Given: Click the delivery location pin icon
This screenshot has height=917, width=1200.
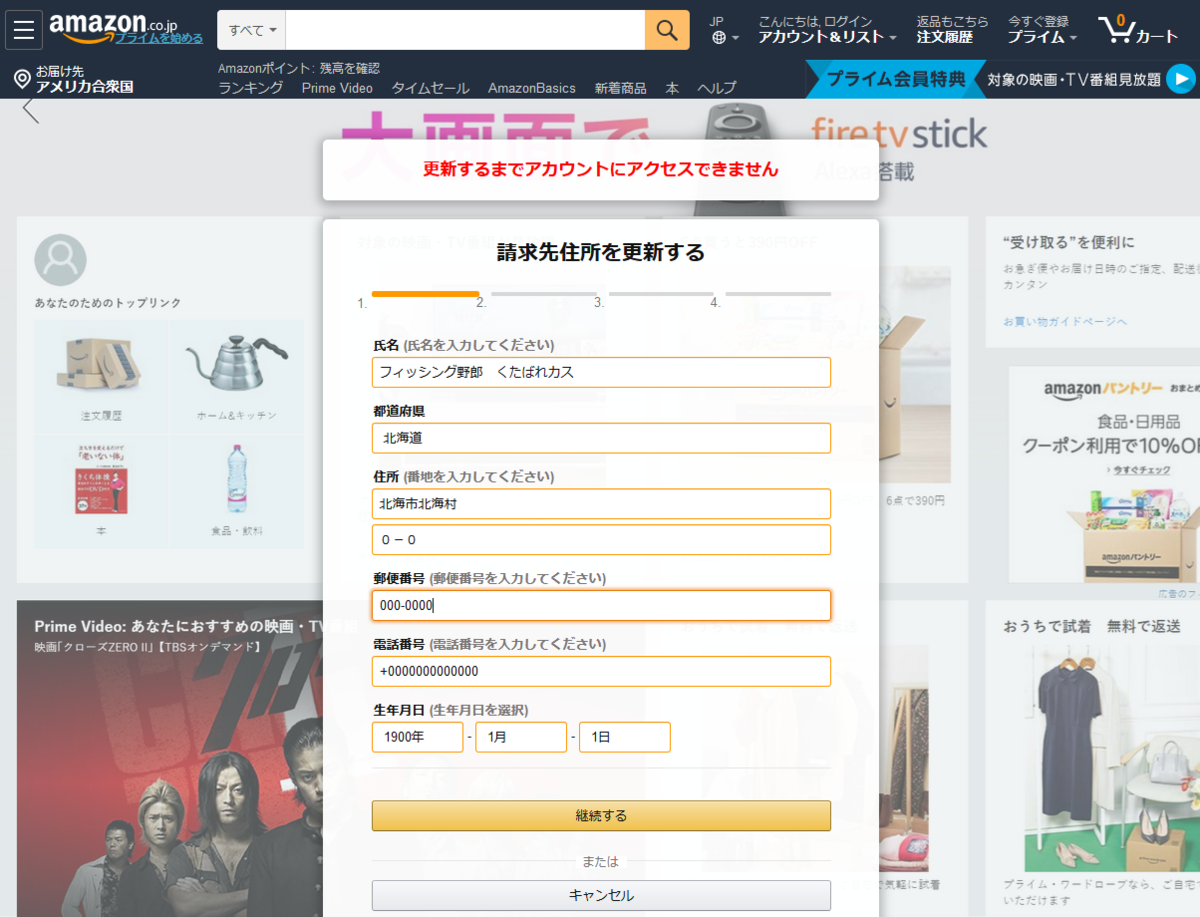Looking at the screenshot, I should click(x=22, y=79).
